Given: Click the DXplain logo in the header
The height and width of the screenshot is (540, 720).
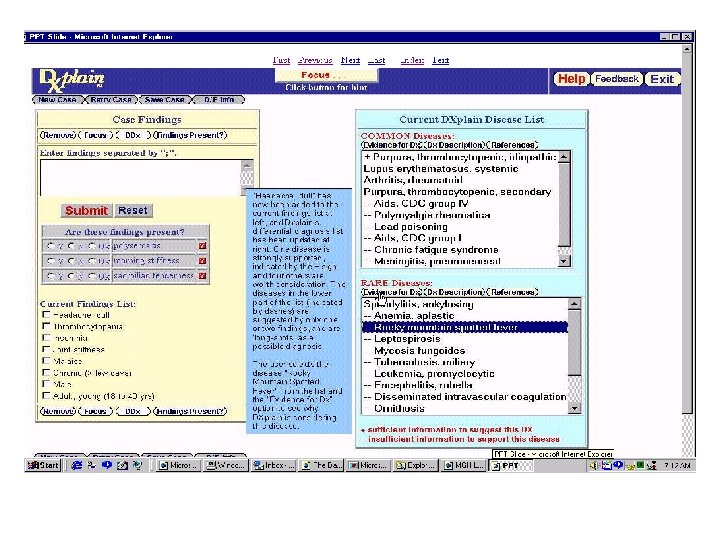Looking at the screenshot, I should point(72,81).
